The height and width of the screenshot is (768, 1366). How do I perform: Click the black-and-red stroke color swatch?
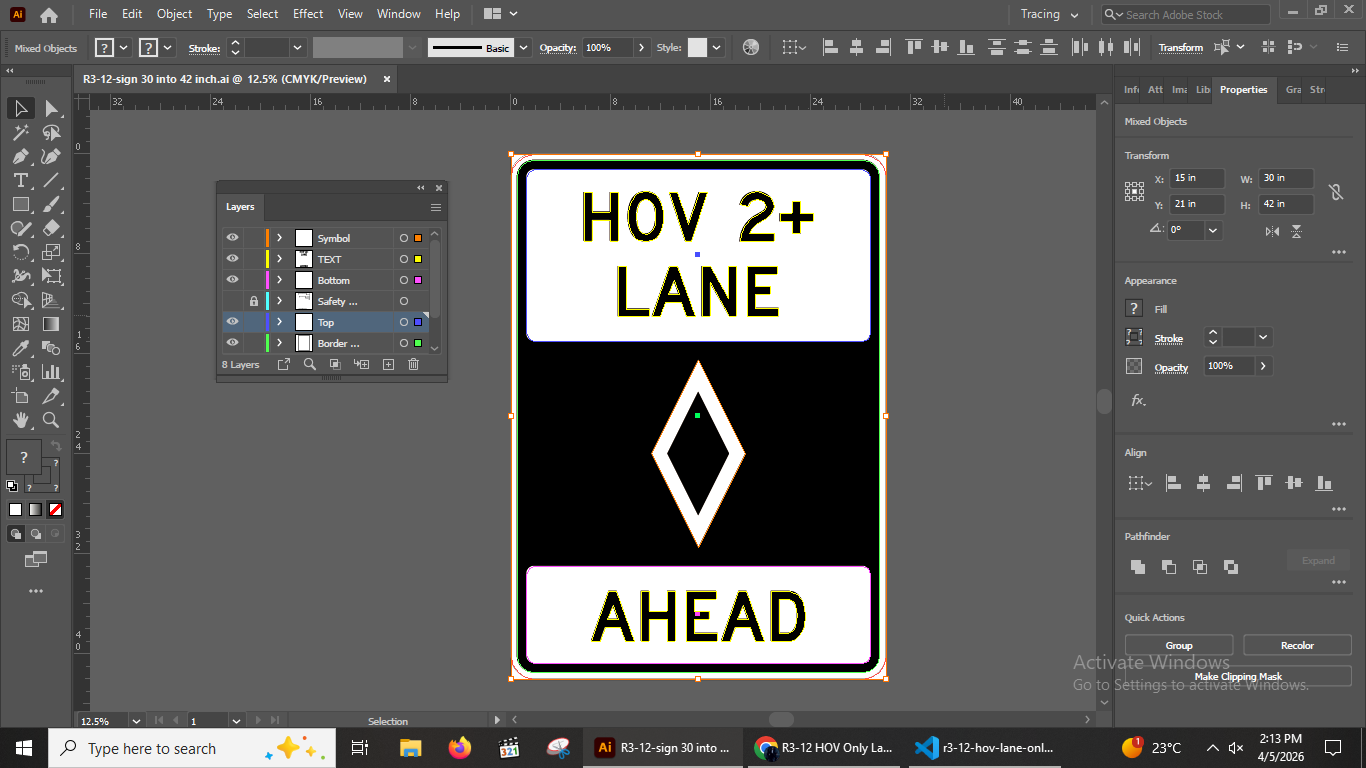57,509
